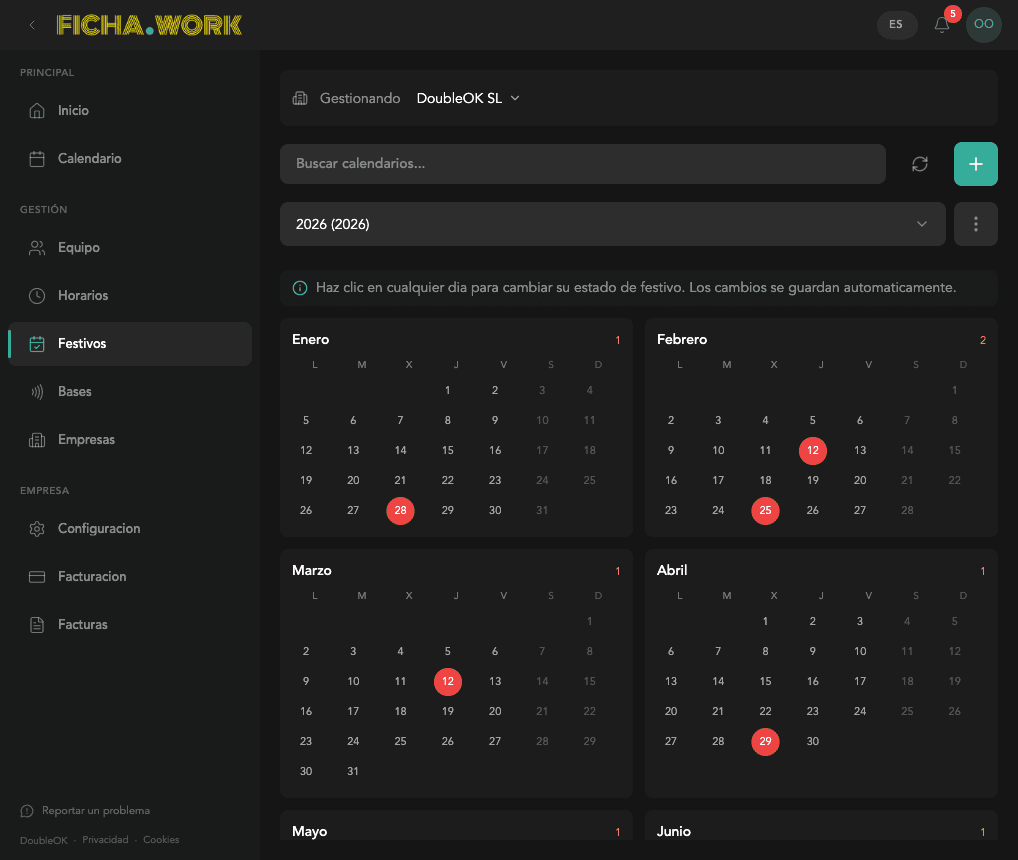Focus the Buscar calendarios search field
Viewport: 1018px width, 860px height.
tap(582, 164)
